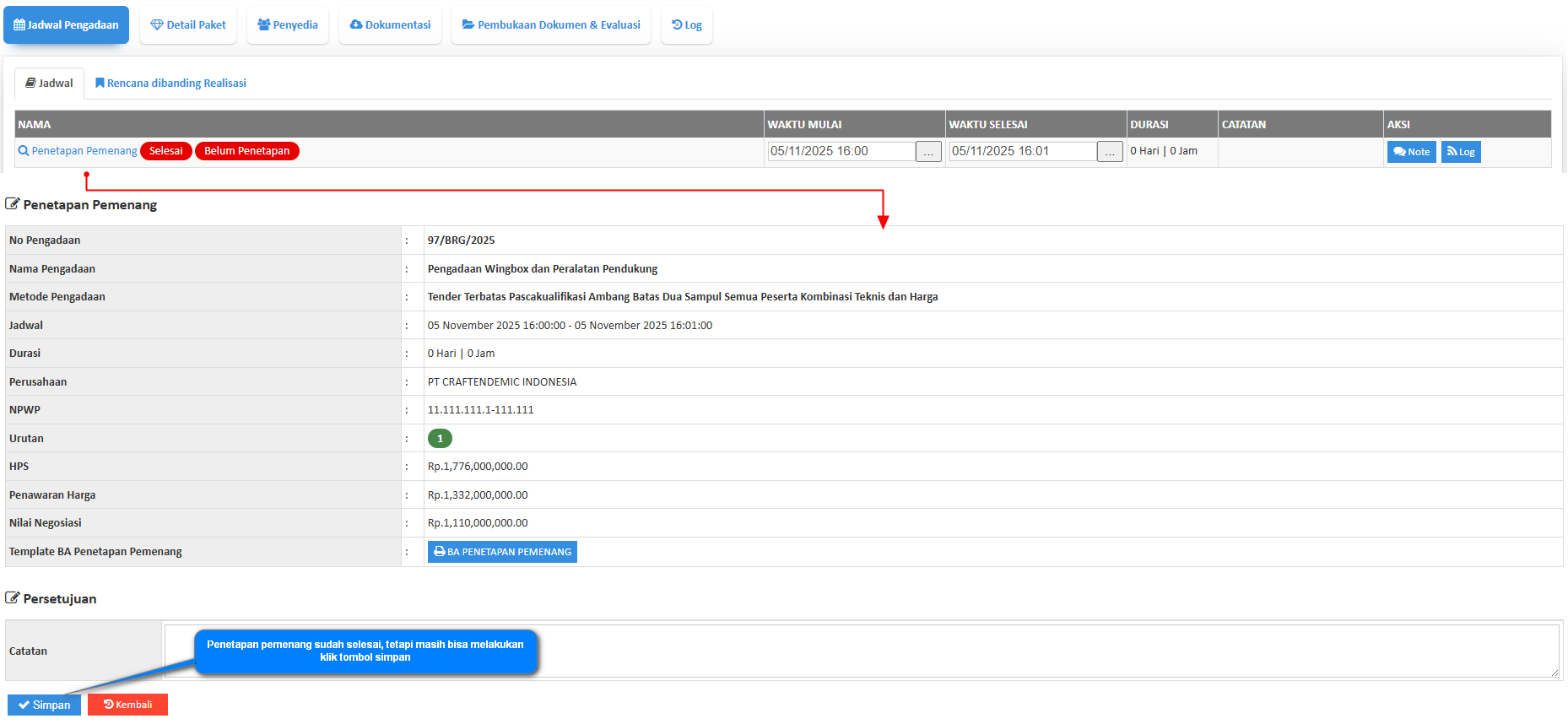The height and width of the screenshot is (724, 1568).
Task: Click the Note button in Aksi column
Action: click(1411, 152)
